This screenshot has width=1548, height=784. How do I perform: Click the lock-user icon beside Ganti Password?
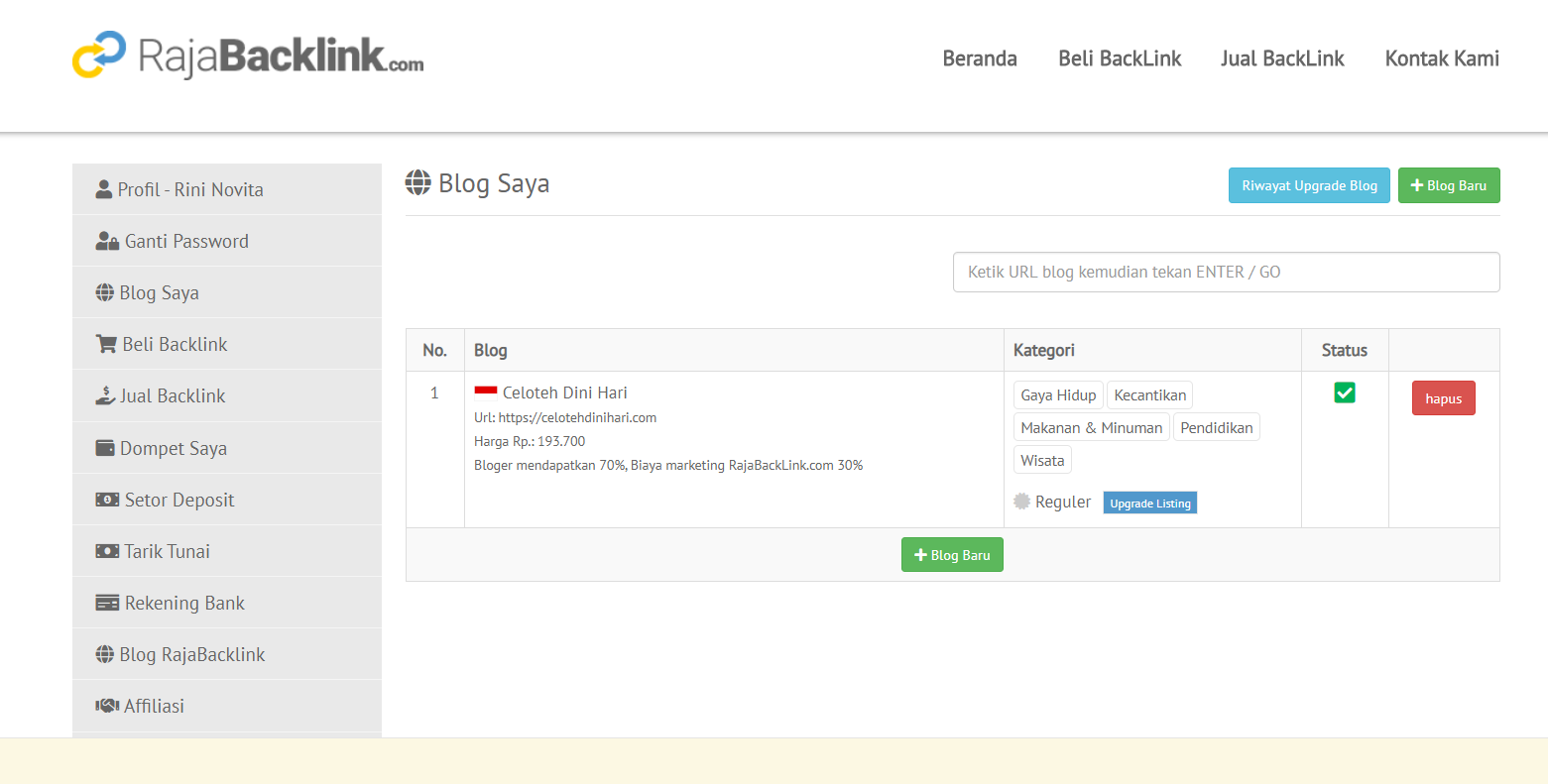[107, 241]
